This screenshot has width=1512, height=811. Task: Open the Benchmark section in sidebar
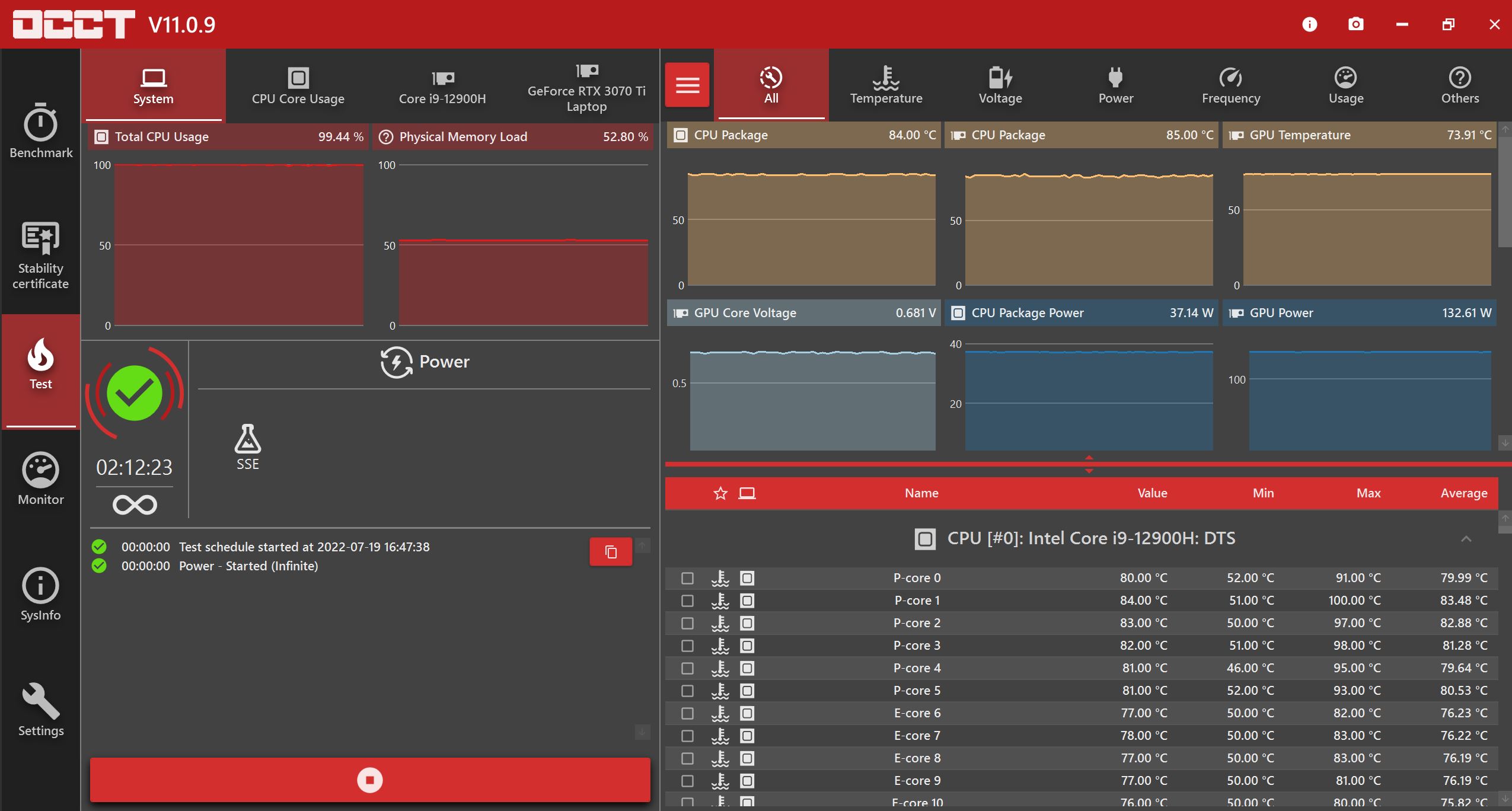point(41,132)
